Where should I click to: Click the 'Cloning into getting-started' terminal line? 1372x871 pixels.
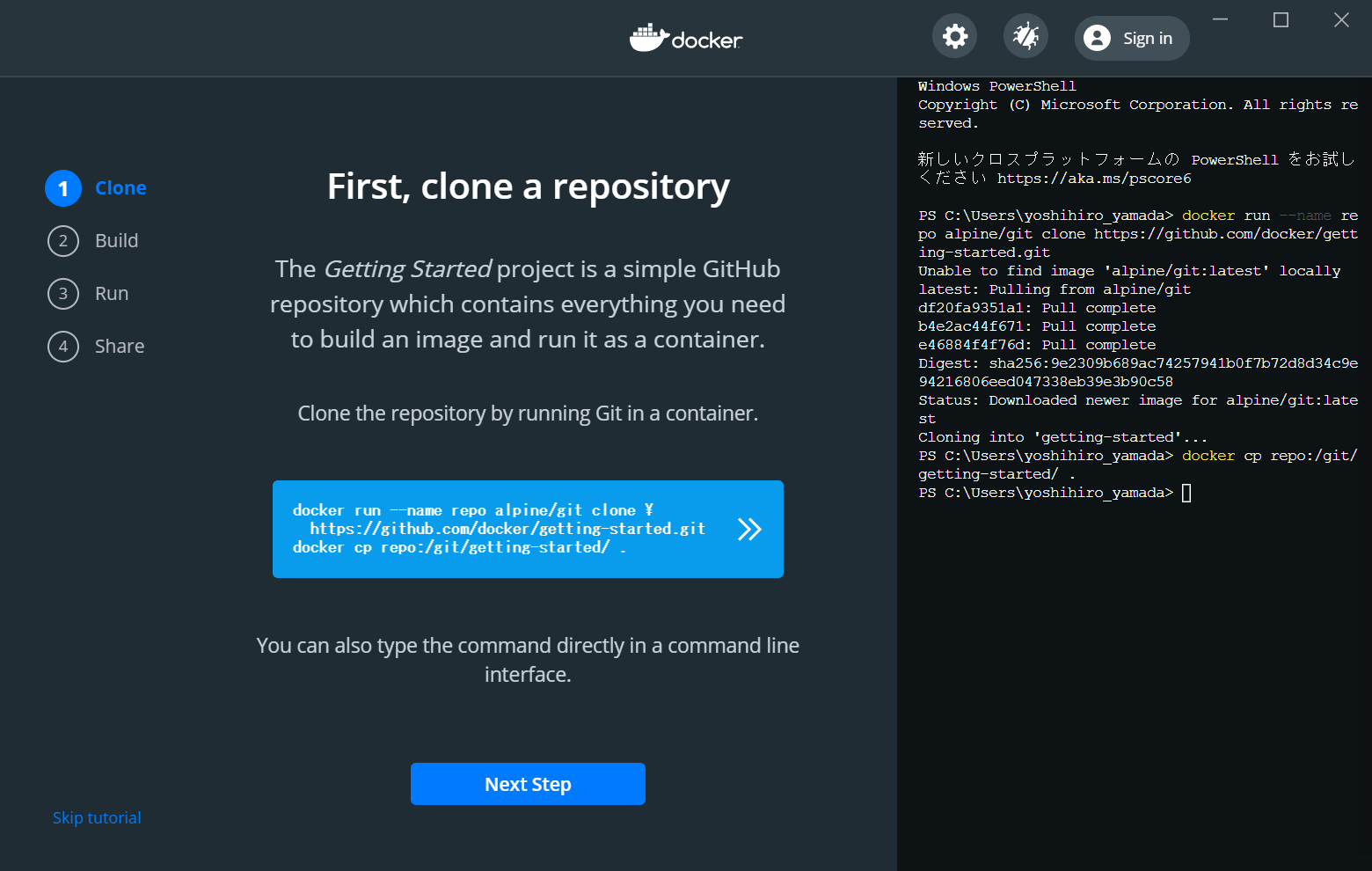[1062, 437]
